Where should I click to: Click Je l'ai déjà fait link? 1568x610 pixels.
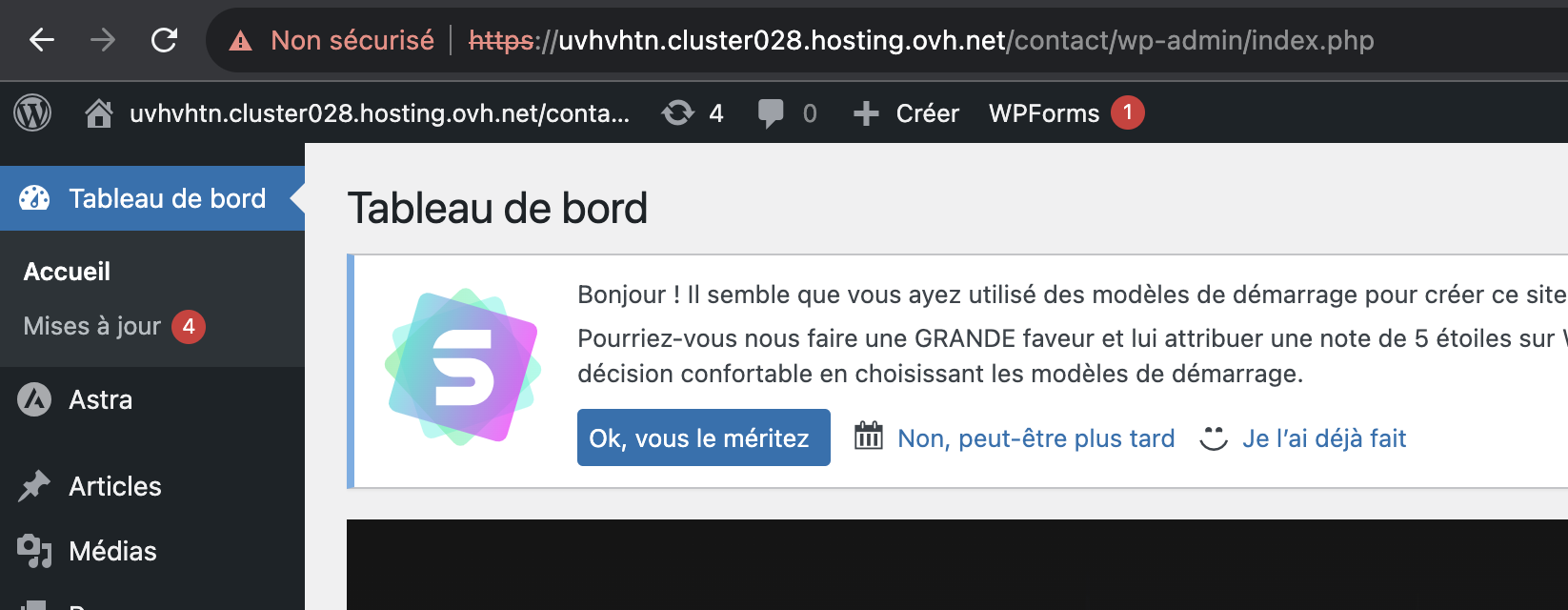click(x=1324, y=438)
